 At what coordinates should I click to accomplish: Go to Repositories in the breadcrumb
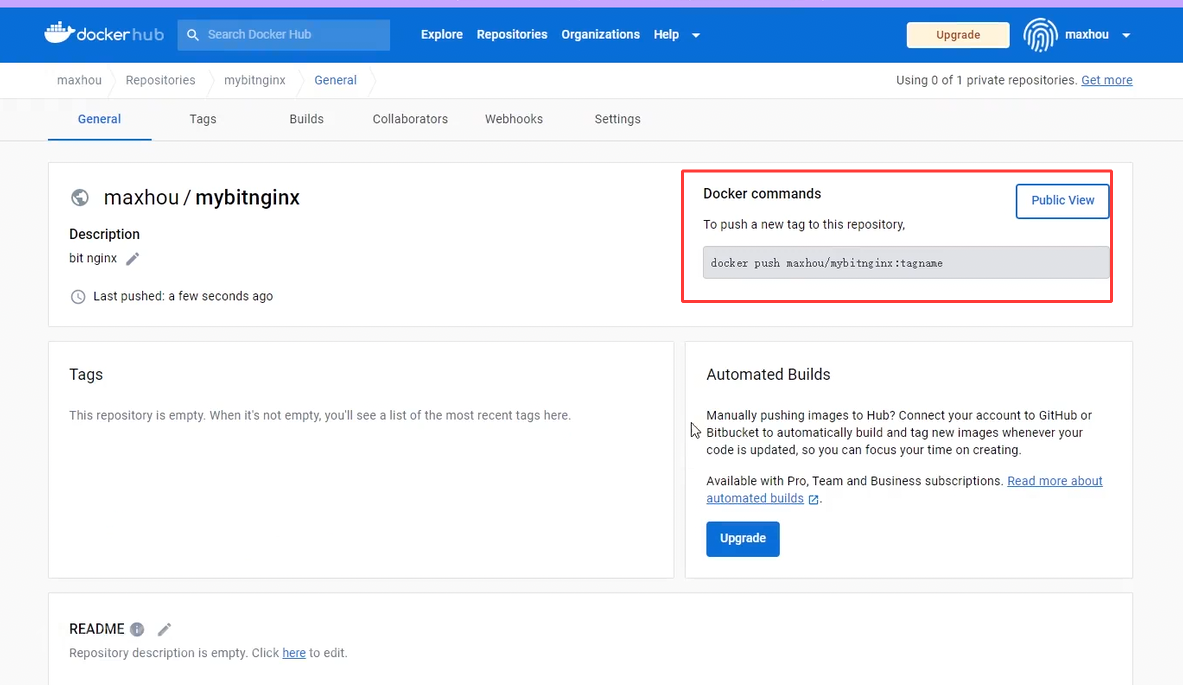click(x=161, y=80)
